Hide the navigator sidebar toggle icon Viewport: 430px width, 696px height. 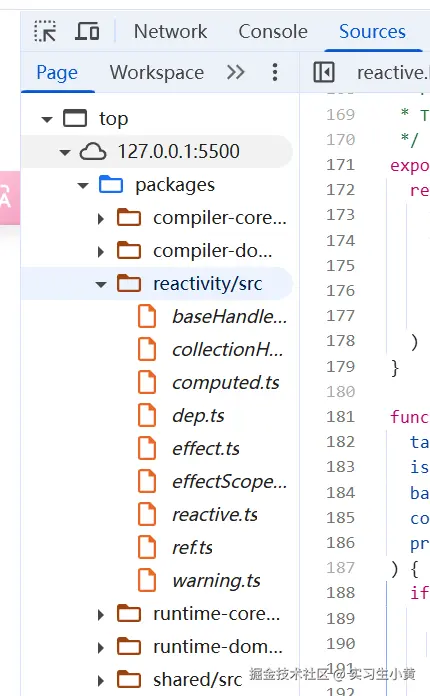coord(324,72)
